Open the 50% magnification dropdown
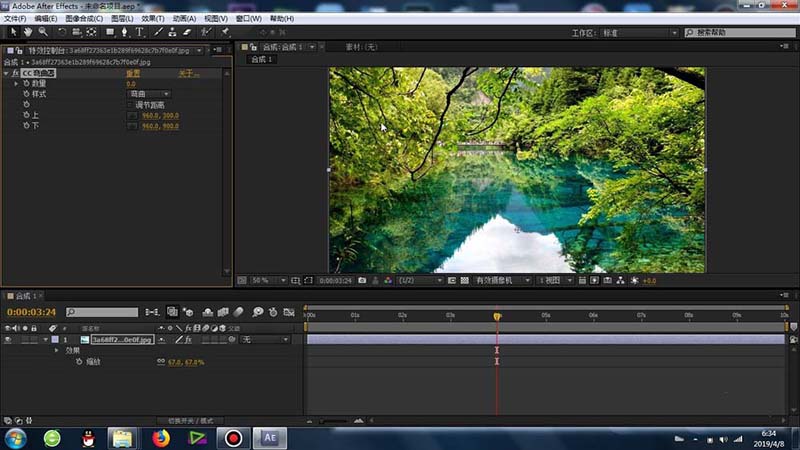Image resolution: width=800 pixels, height=450 pixels. (268, 281)
